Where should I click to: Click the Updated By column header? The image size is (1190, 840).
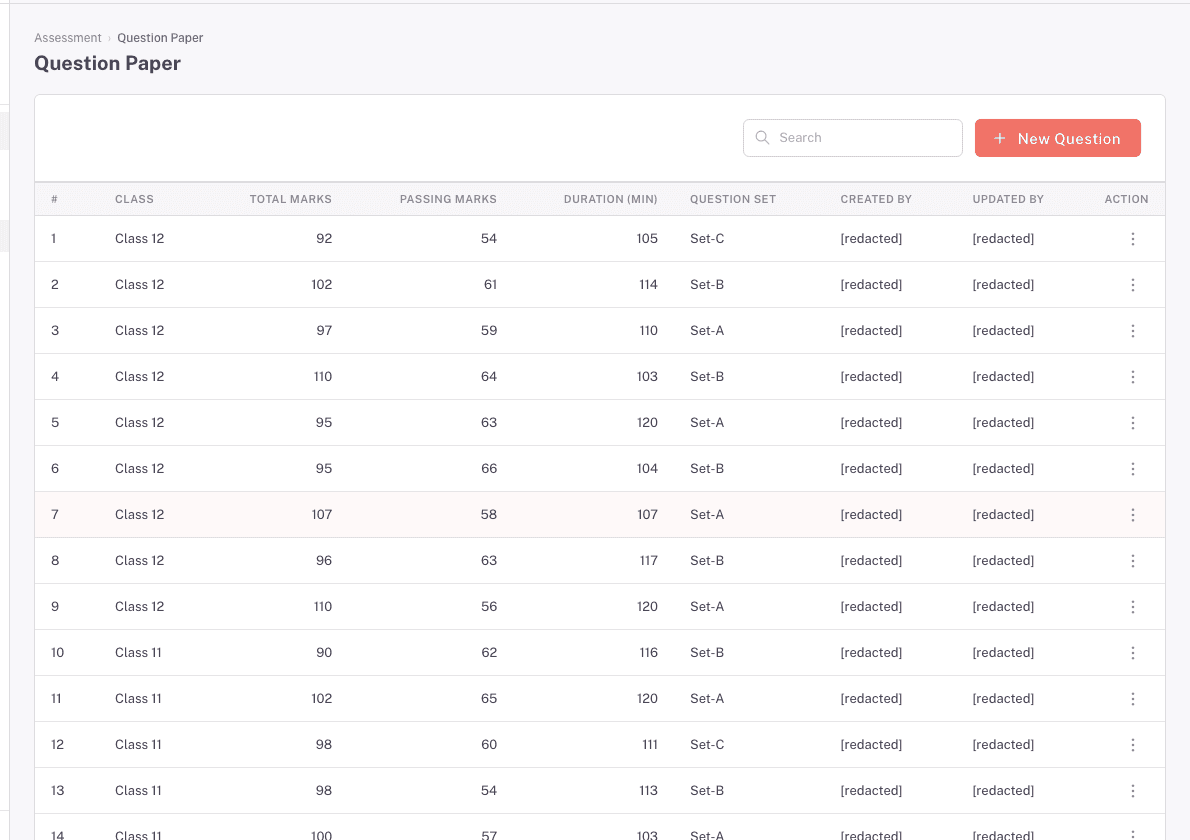pyautogui.click(x=1008, y=199)
